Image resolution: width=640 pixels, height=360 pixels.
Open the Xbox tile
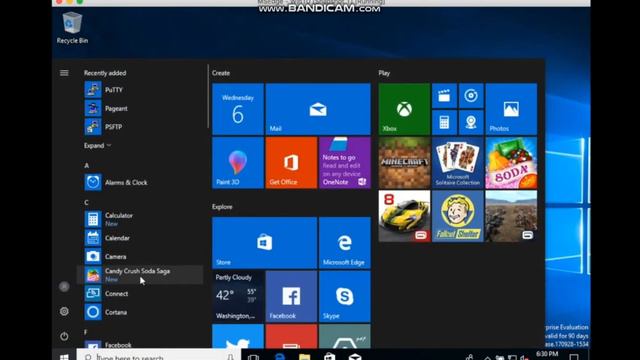[404, 109]
